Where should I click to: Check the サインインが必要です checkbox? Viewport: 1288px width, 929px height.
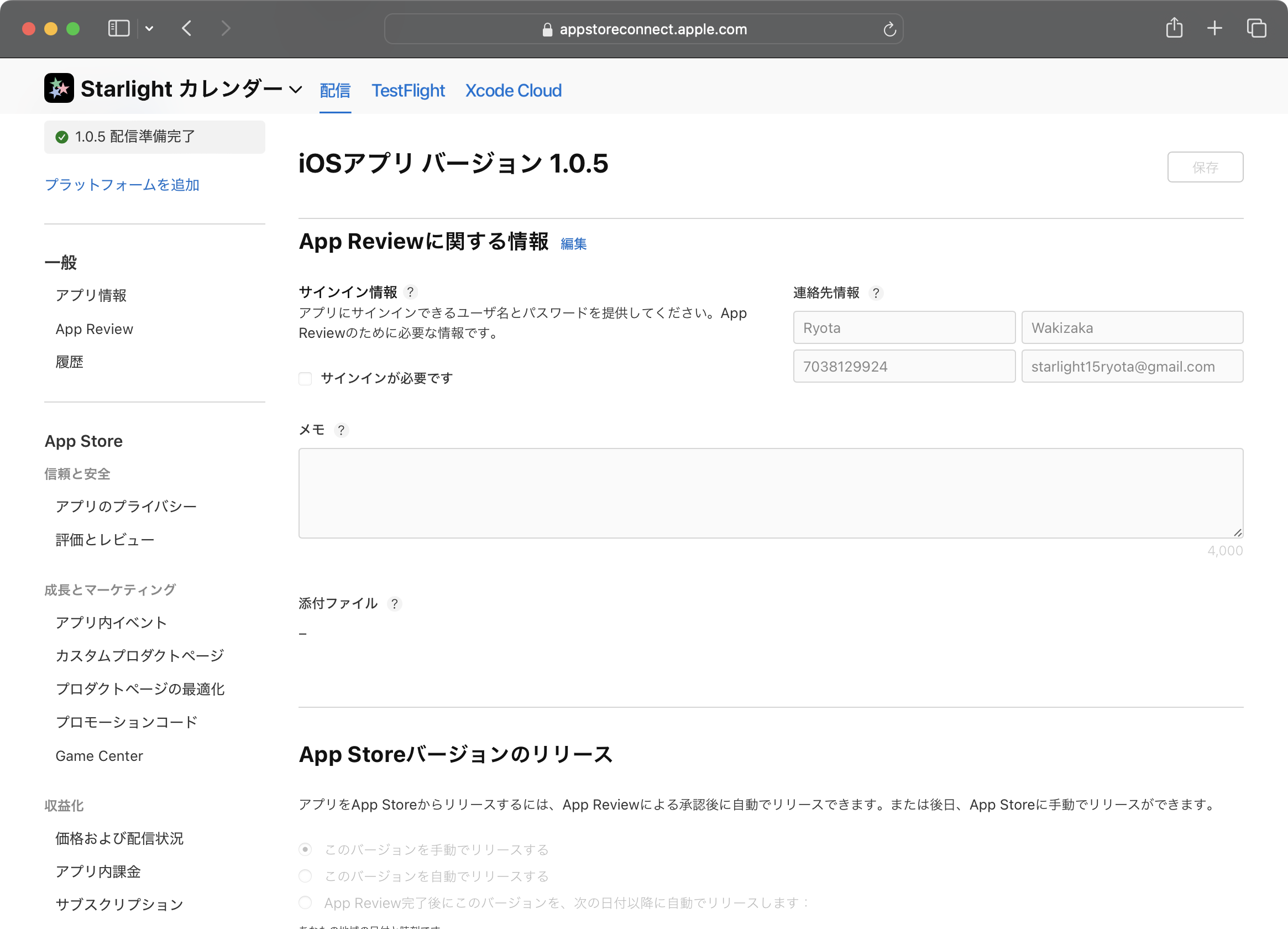pyautogui.click(x=305, y=378)
